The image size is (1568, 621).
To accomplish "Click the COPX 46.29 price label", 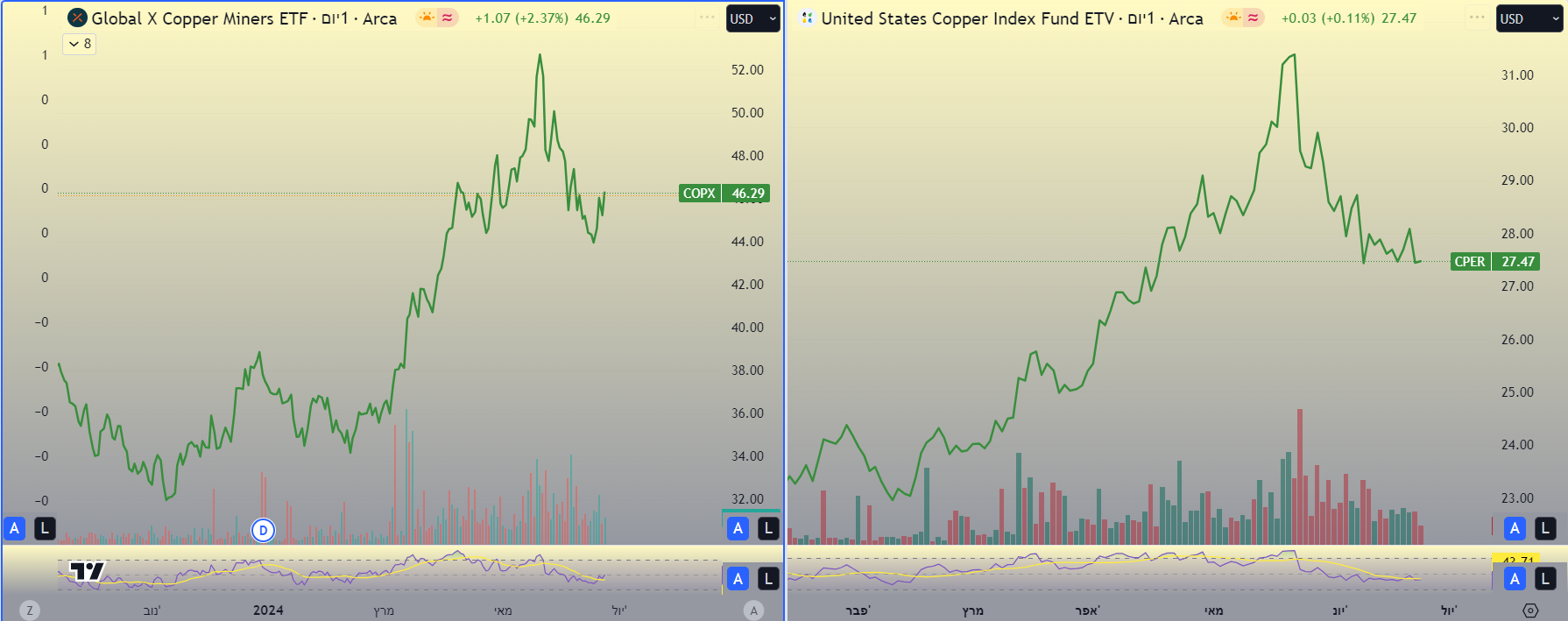I will [724, 194].
